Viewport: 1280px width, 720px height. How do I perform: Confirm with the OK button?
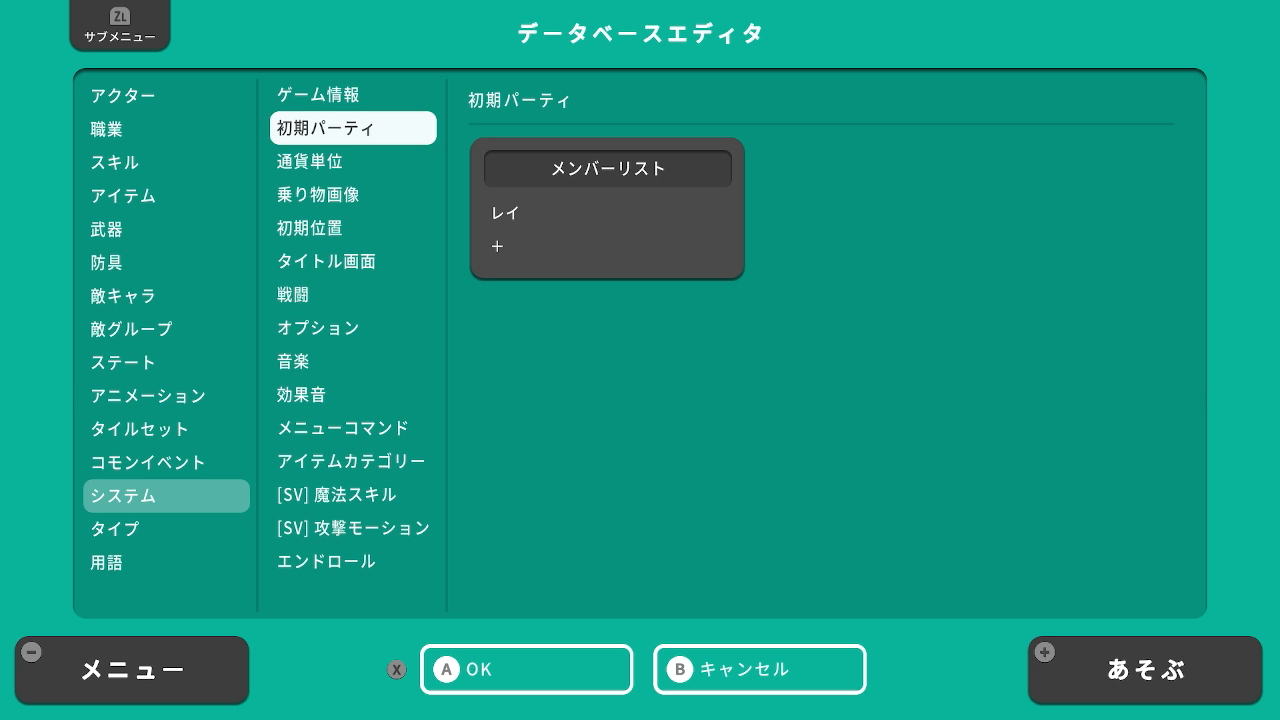tap(527, 669)
